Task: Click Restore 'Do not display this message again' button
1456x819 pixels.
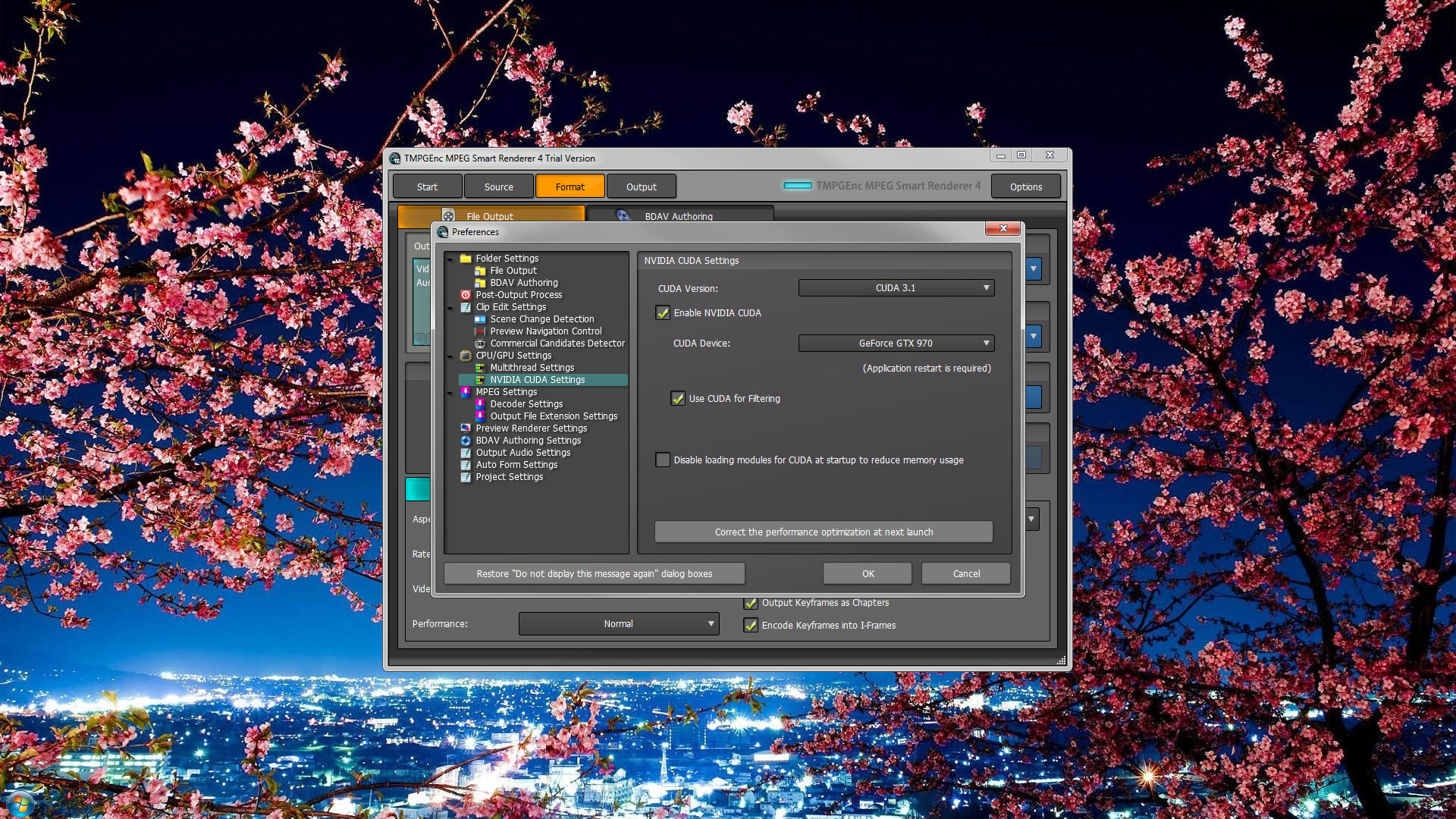Action: (595, 574)
